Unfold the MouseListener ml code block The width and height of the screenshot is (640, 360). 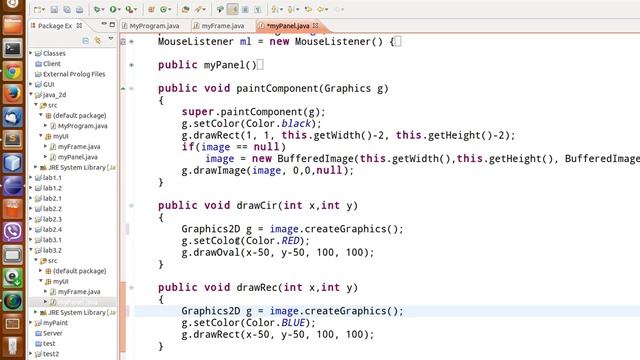click(x=131, y=42)
